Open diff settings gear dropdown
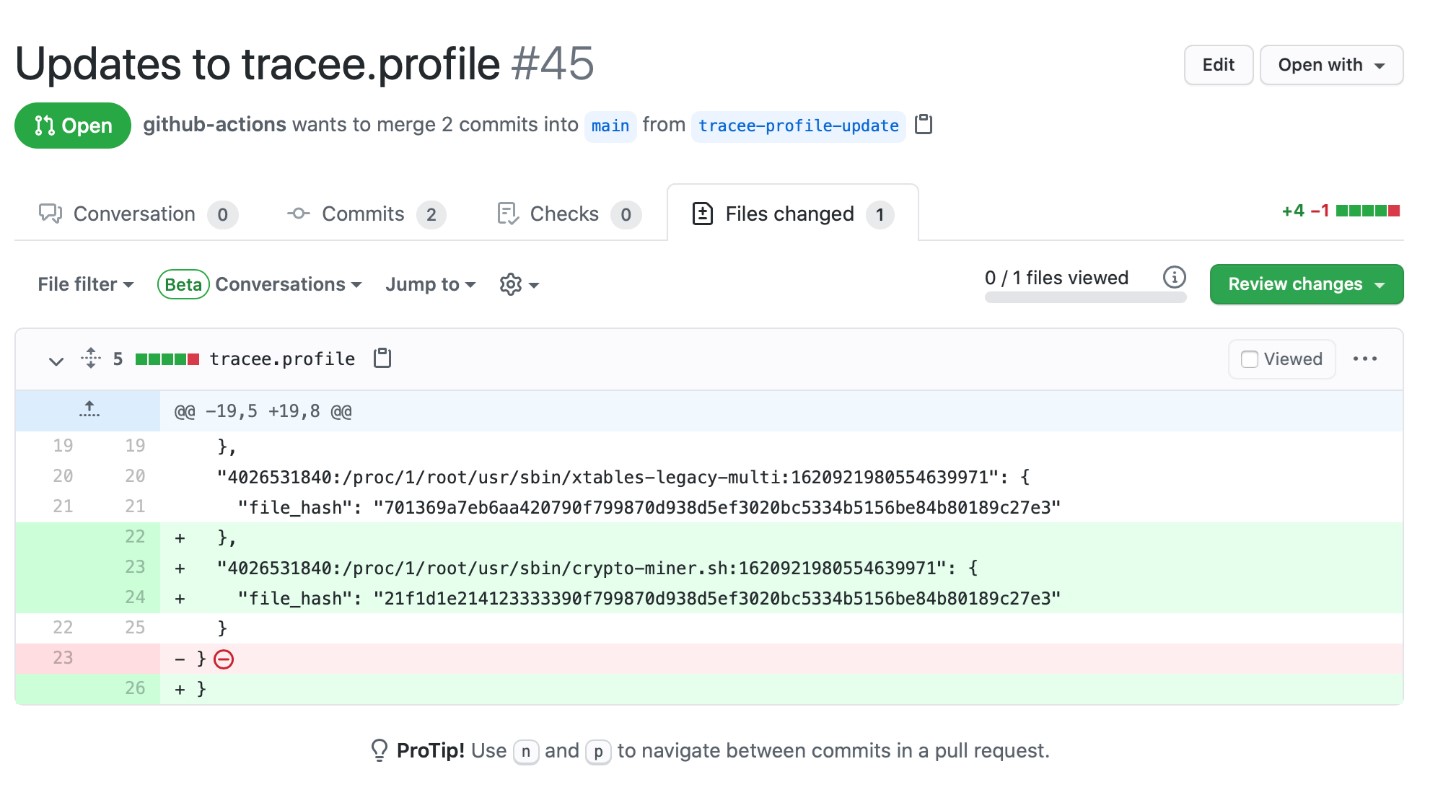The width and height of the screenshot is (1430, 795). click(519, 285)
